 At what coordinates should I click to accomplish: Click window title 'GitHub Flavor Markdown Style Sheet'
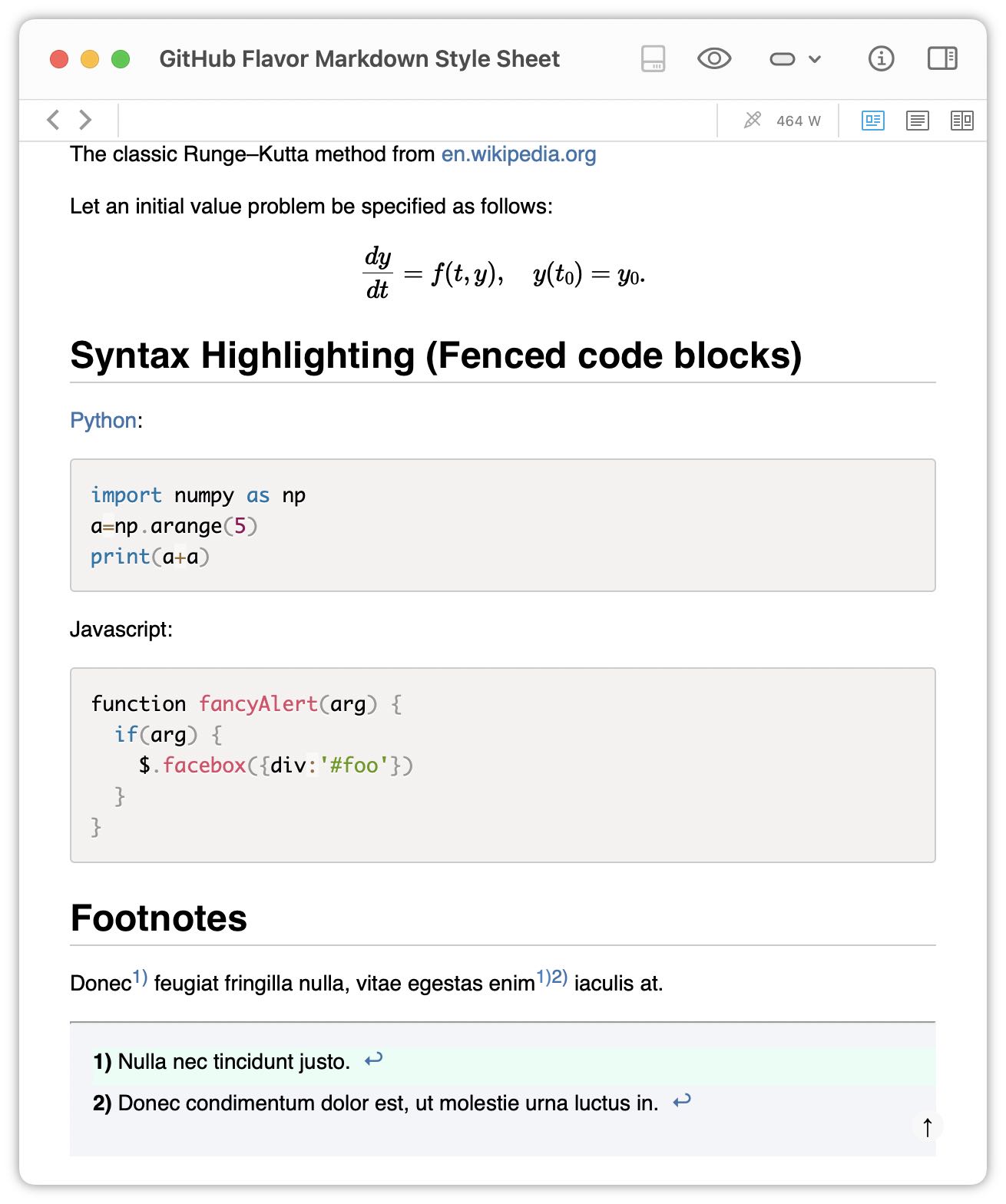point(359,59)
